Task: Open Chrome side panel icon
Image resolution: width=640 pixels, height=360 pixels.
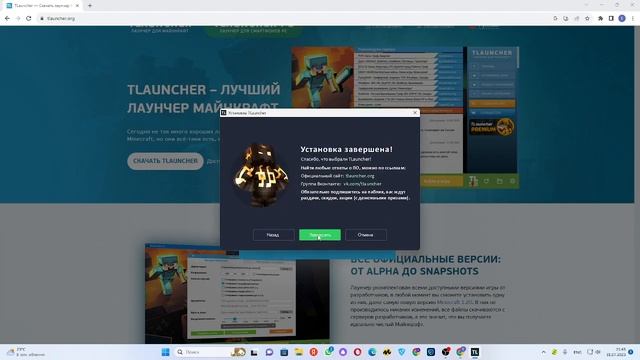Action: pyautogui.click(x=611, y=18)
